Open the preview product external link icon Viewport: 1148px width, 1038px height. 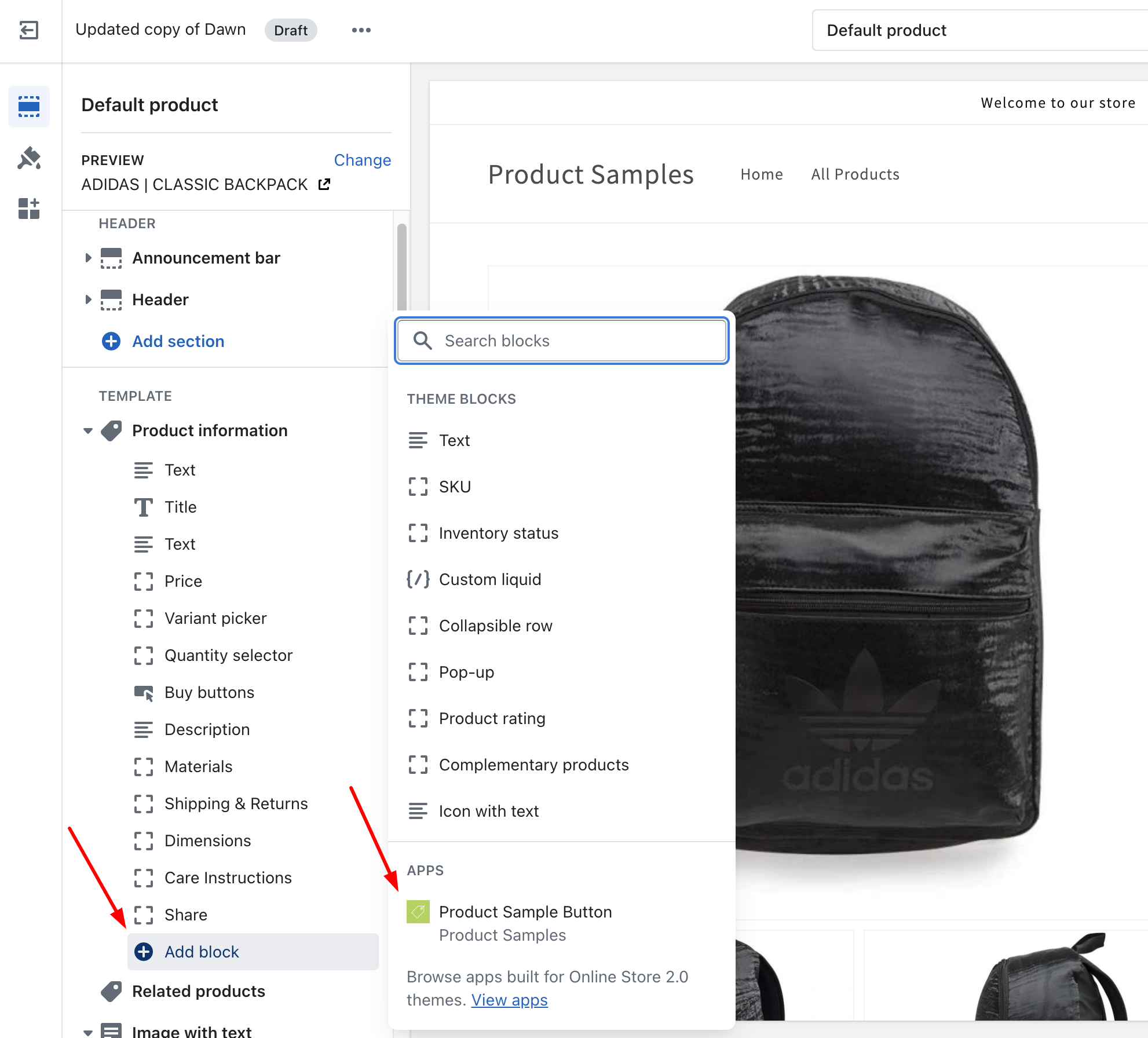point(324,184)
